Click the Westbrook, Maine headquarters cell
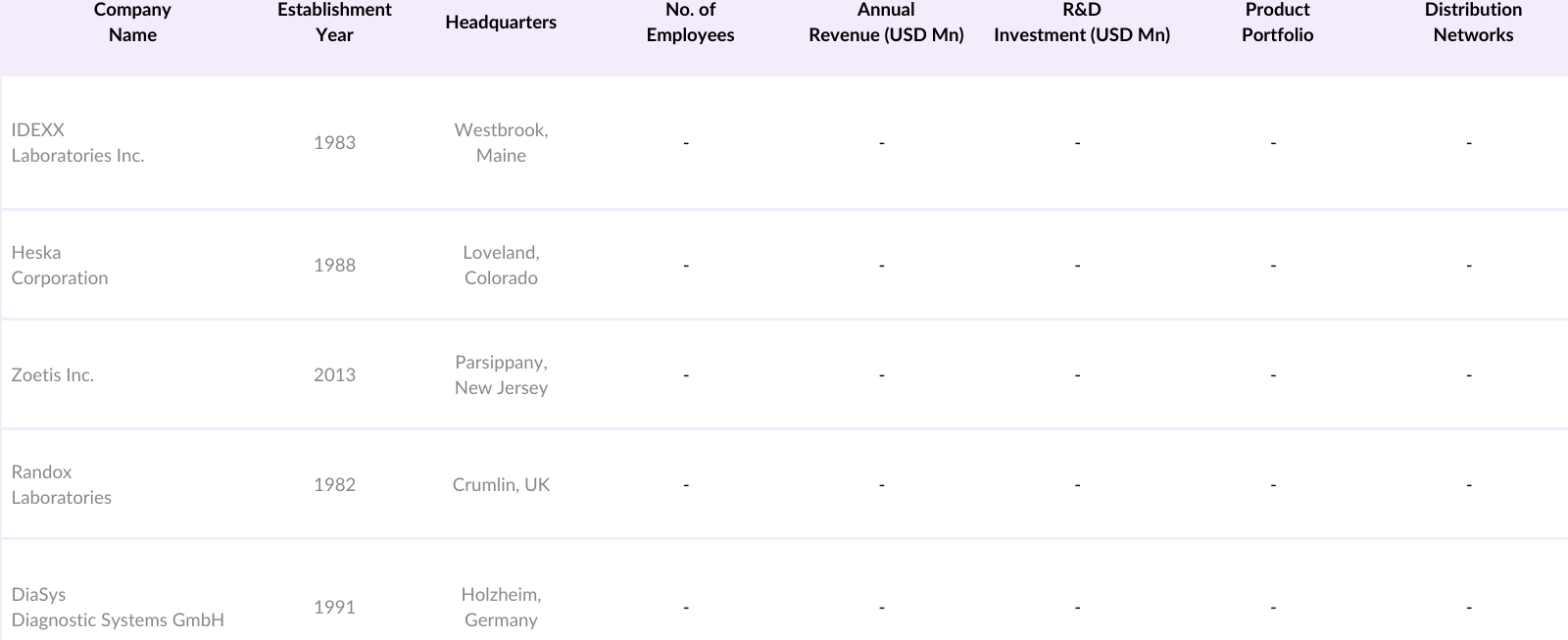Image resolution: width=1568 pixels, height=640 pixels. tap(501, 143)
